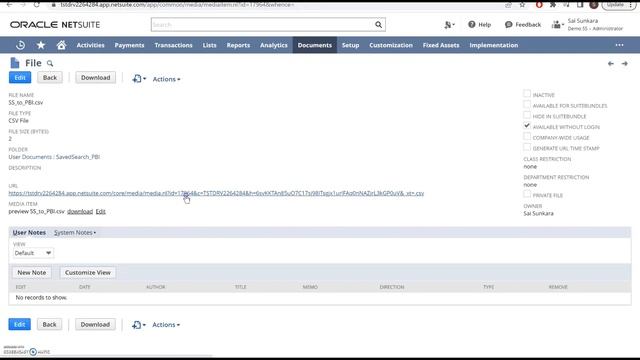Open the Analytics menu
Image resolution: width=640 pixels, height=360 pixels.
click(x=274, y=45)
